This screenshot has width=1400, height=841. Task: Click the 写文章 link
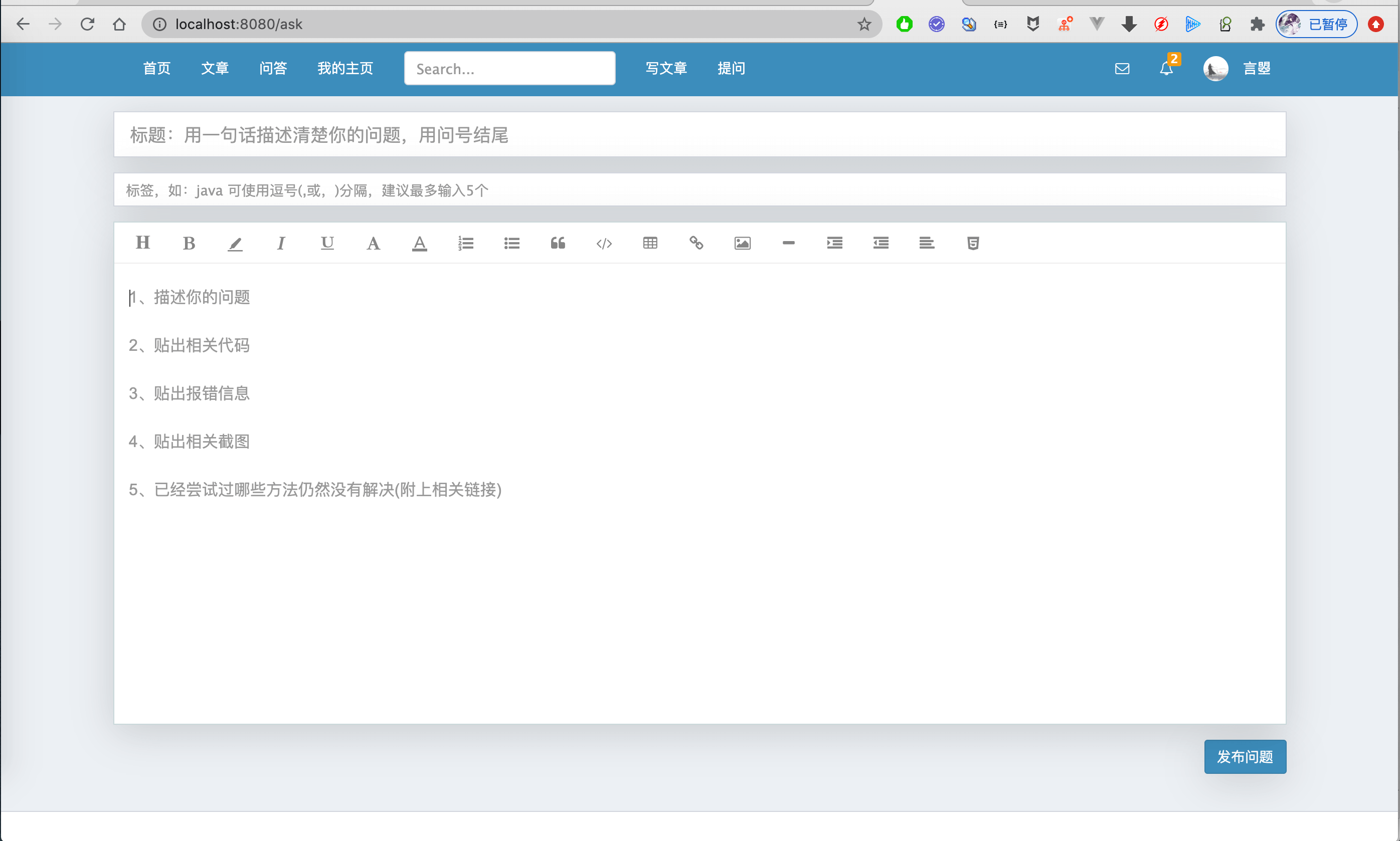666,69
